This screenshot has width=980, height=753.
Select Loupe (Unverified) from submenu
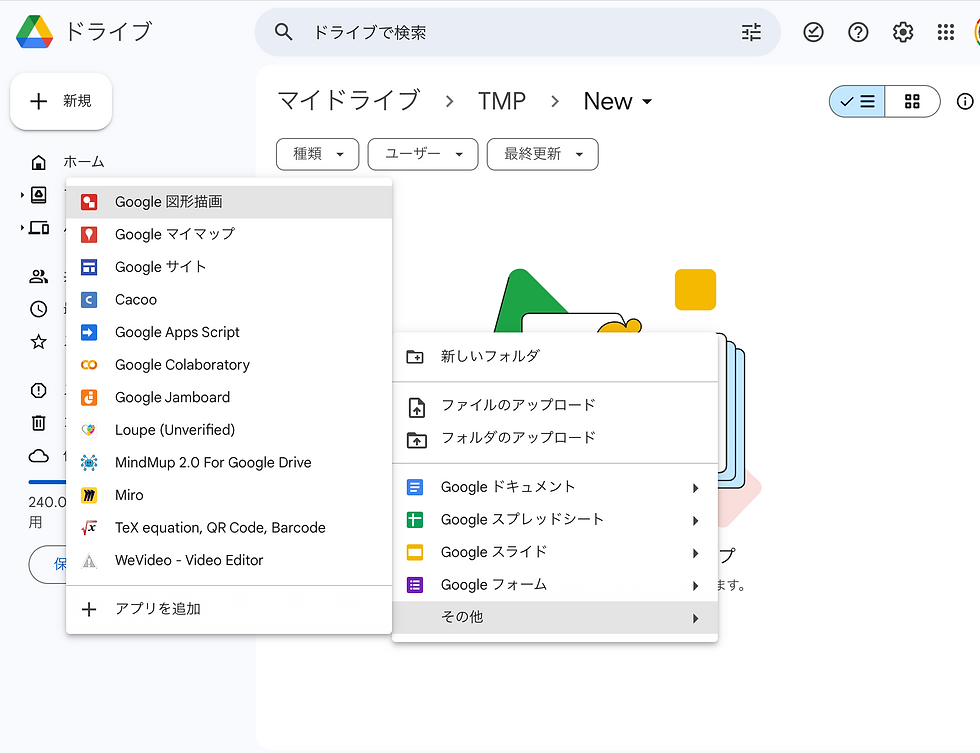(229, 430)
